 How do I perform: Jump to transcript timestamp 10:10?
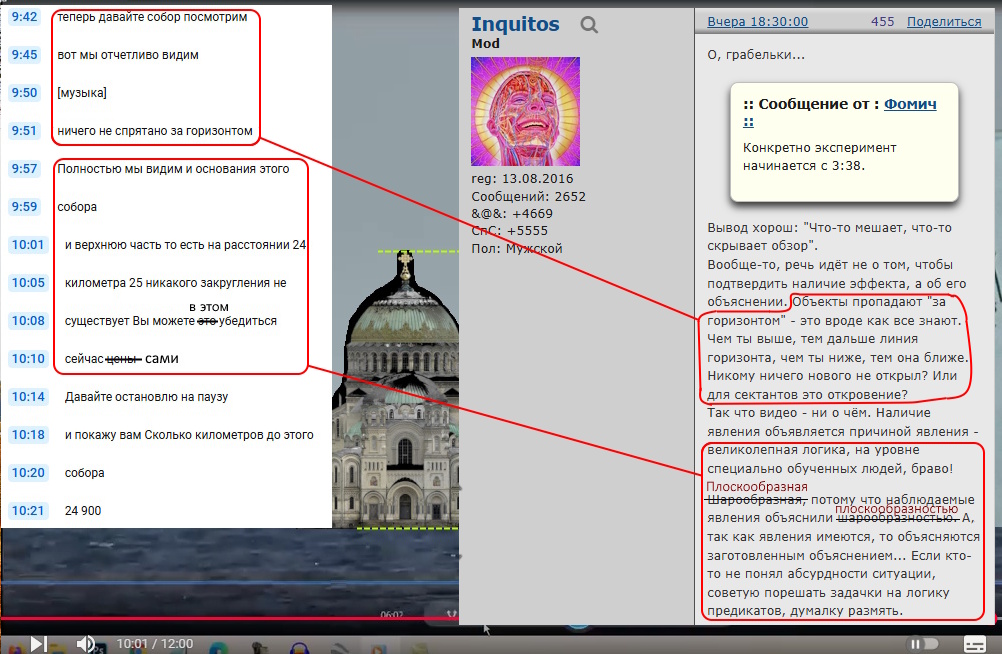click(28, 359)
